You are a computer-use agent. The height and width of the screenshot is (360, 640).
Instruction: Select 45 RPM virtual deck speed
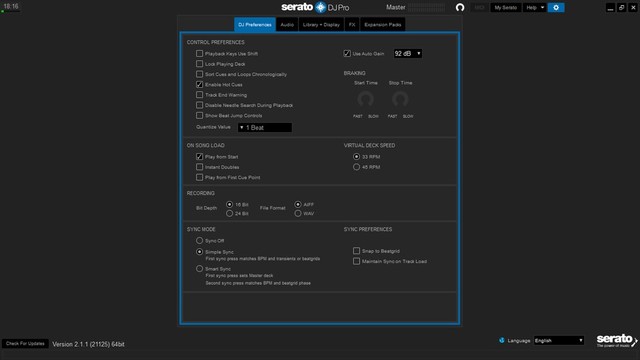pos(356,167)
